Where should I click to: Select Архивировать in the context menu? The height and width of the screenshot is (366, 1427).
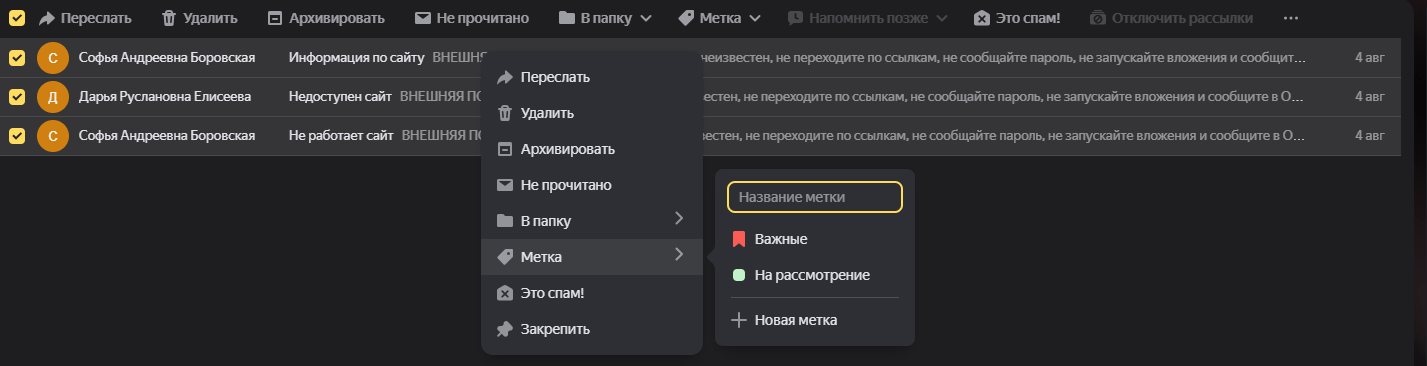point(592,149)
